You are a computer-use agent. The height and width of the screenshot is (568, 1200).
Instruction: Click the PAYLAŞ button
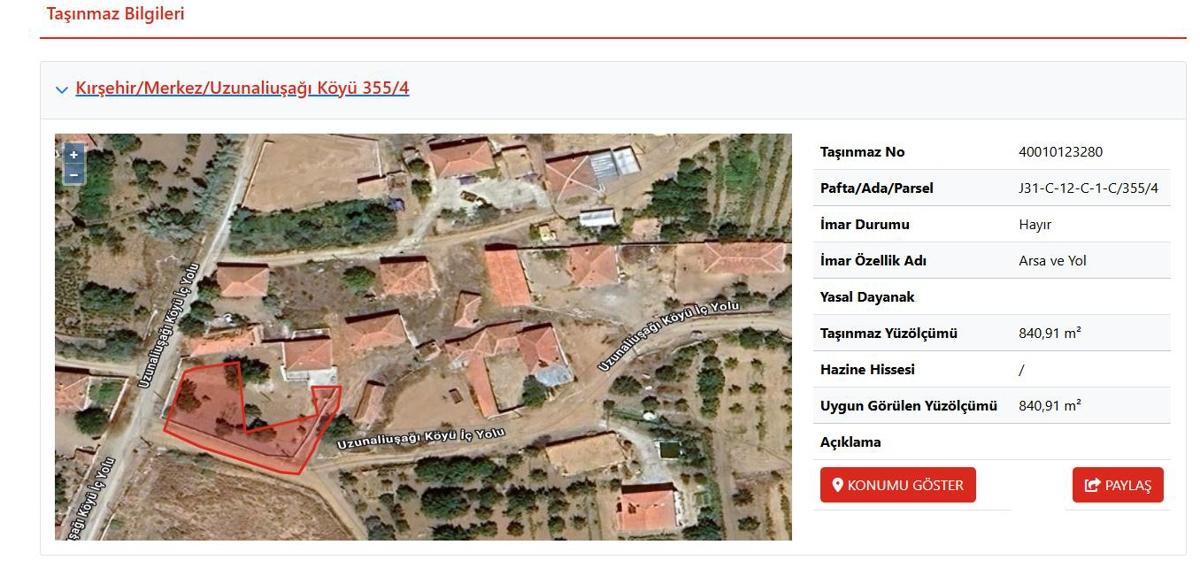pos(1118,485)
